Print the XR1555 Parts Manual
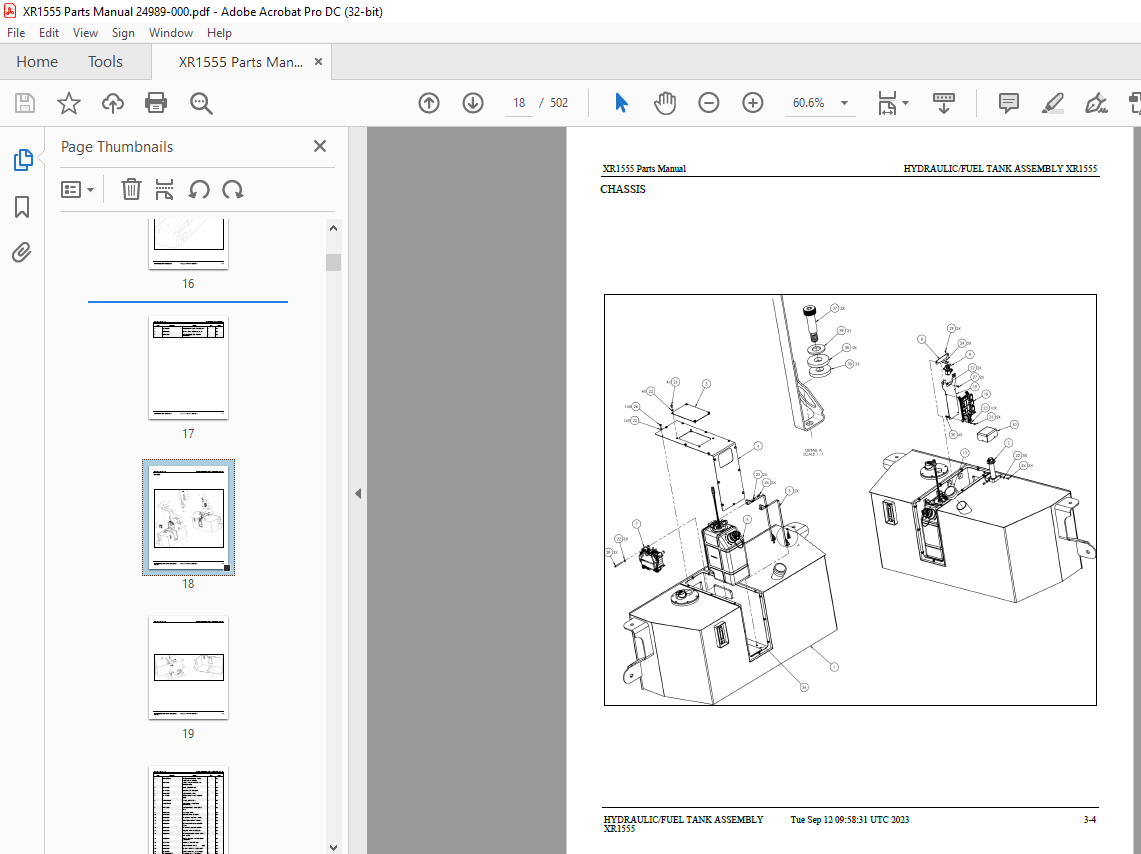This screenshot has width=1141, height=854. point(156,102)
